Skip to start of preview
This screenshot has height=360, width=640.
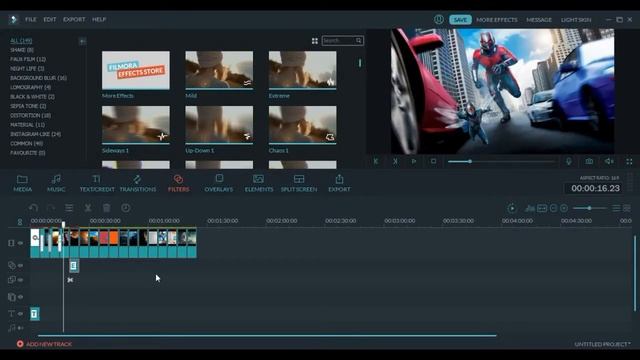[x=376, y=162]
